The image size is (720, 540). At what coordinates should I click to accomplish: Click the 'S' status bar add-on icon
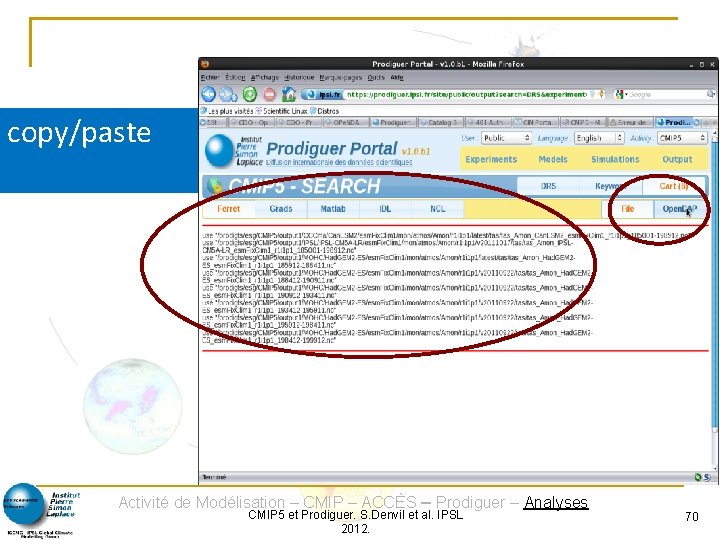click(708, 477)
